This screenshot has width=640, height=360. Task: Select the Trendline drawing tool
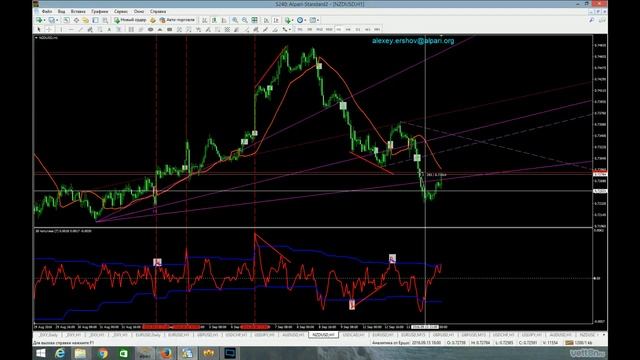[x=81, y=29]
